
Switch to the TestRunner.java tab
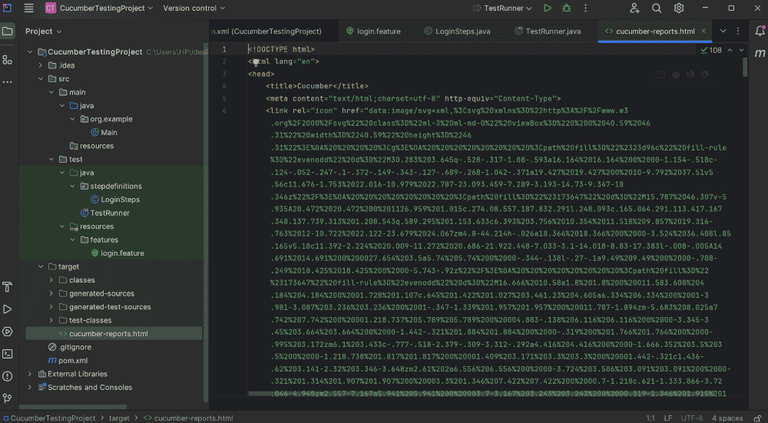[x=548, y=31]
